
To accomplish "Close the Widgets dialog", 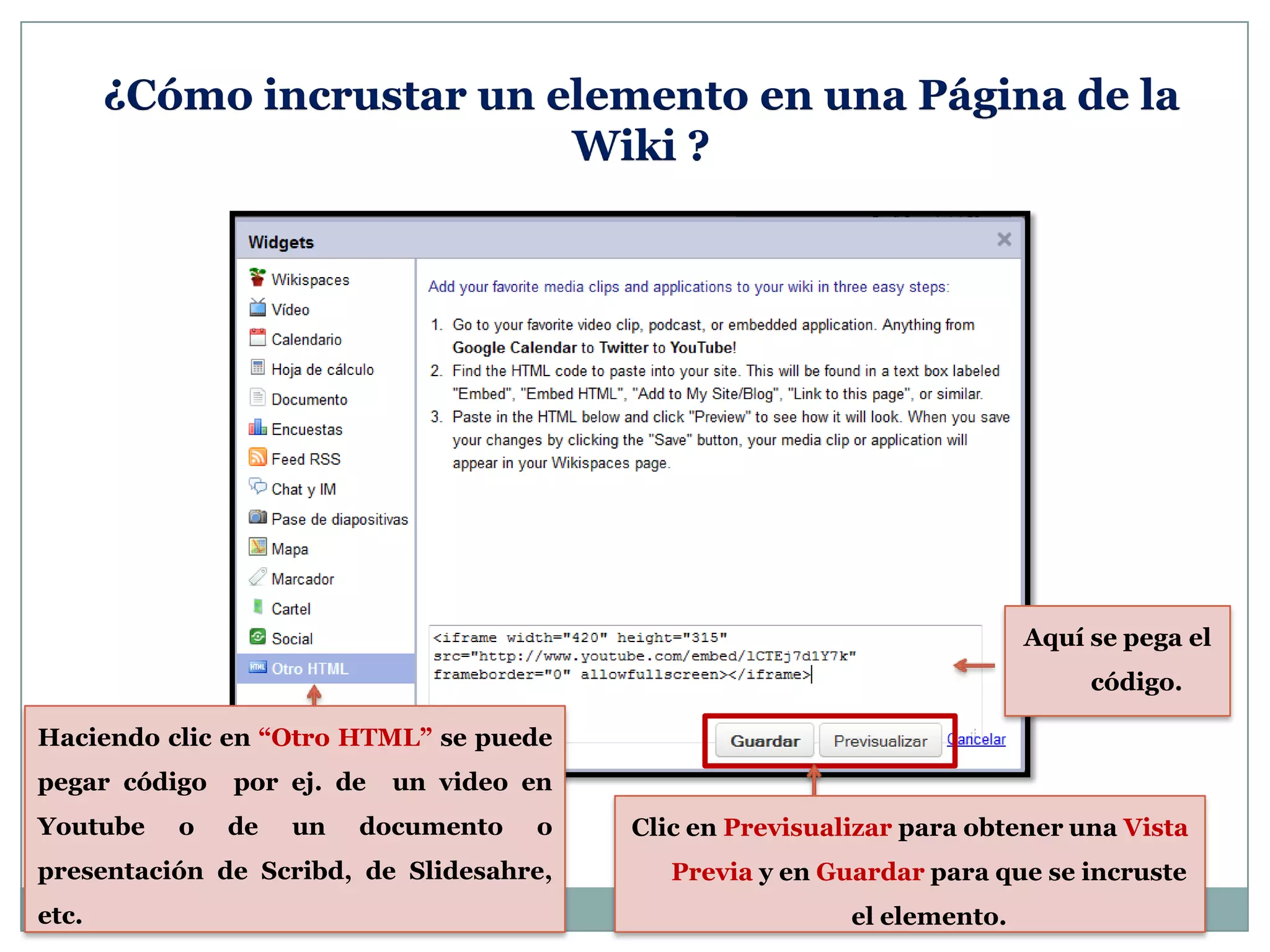I will pos(1004,239).
